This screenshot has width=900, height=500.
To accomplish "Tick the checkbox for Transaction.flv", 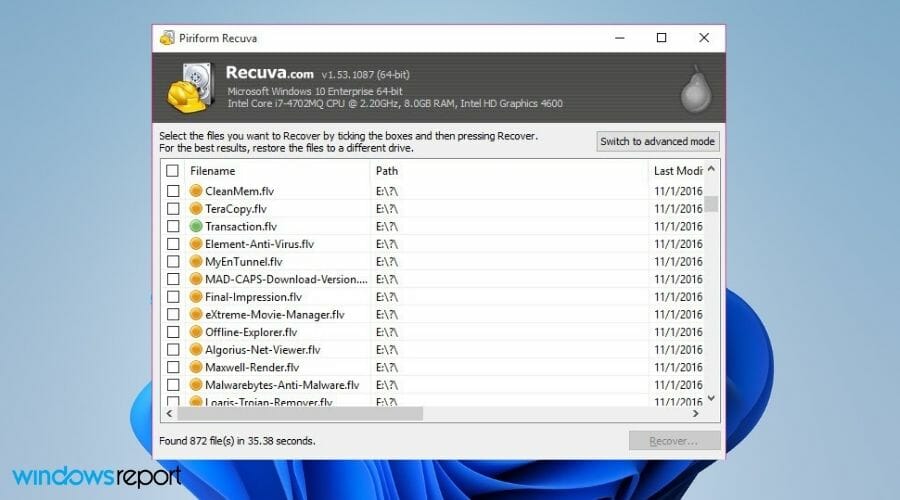I will coord(173,226).
